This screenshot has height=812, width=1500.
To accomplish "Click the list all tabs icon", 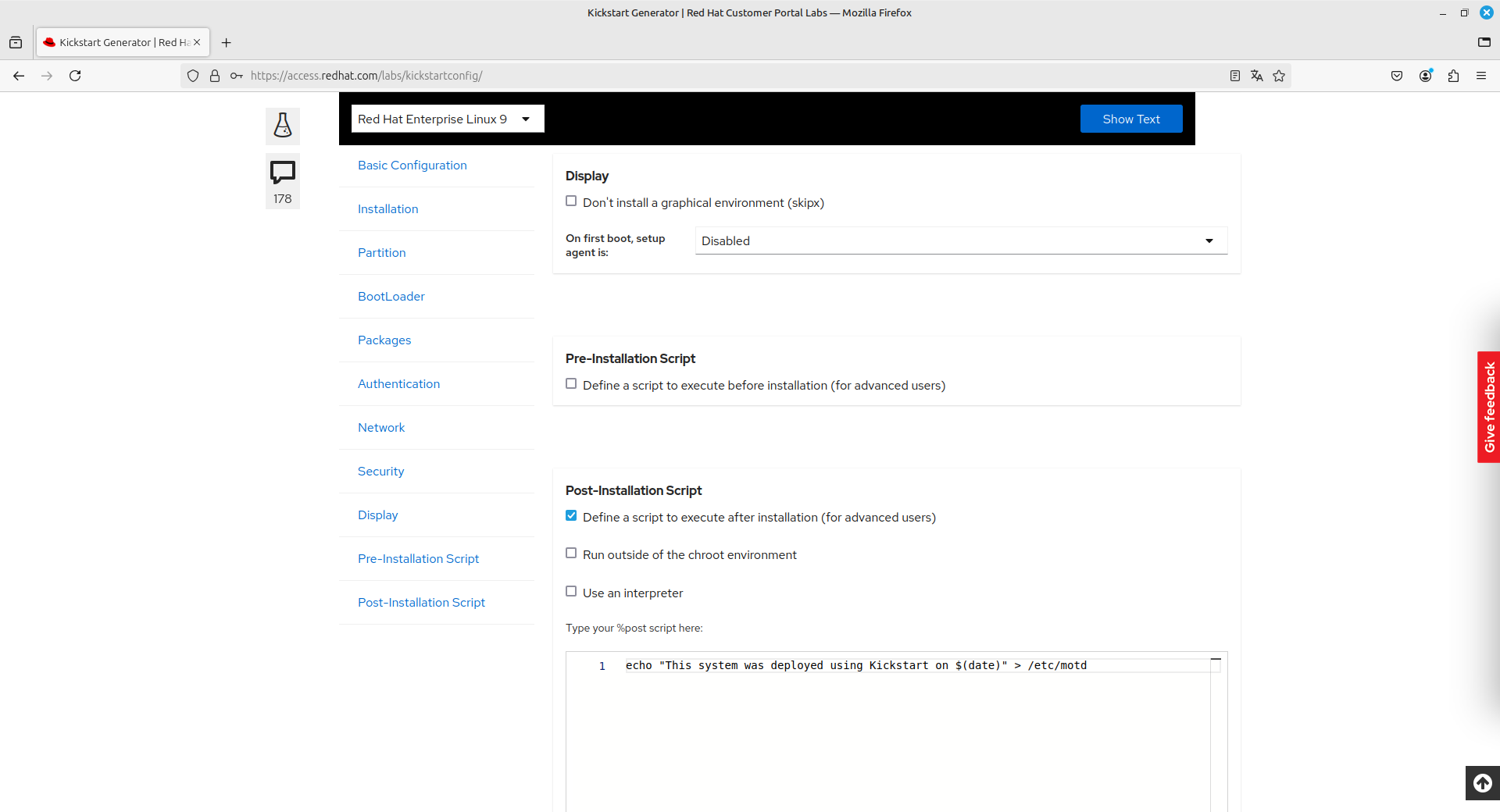I will pyautogui.click(x=1484, y=42).
